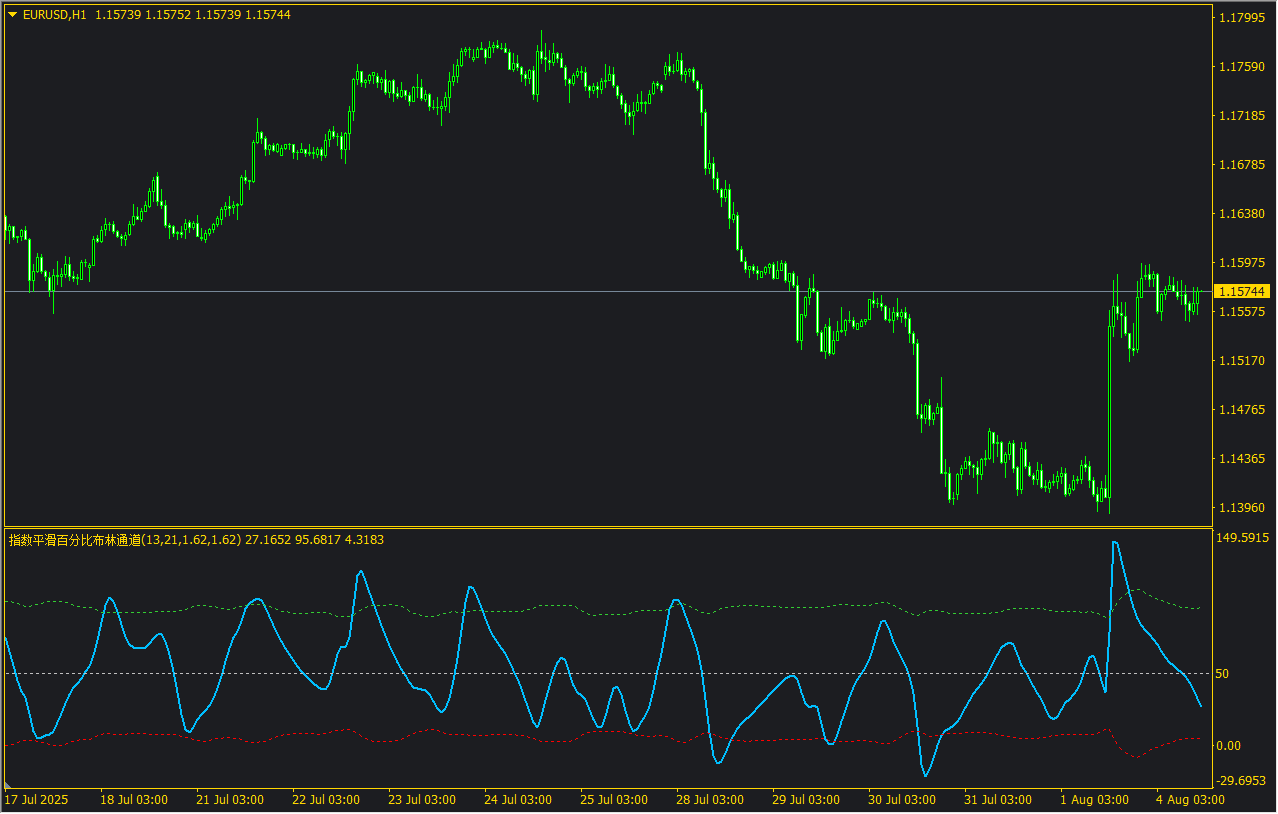
Task: Click the 1.16380 price axis label
Action: tap(1243, 214)
